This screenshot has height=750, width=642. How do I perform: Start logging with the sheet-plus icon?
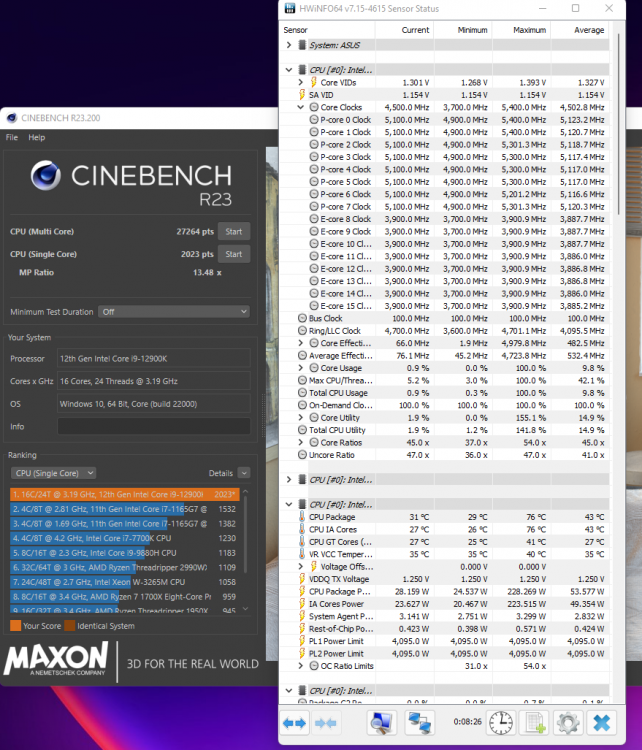tap(534, 723)
